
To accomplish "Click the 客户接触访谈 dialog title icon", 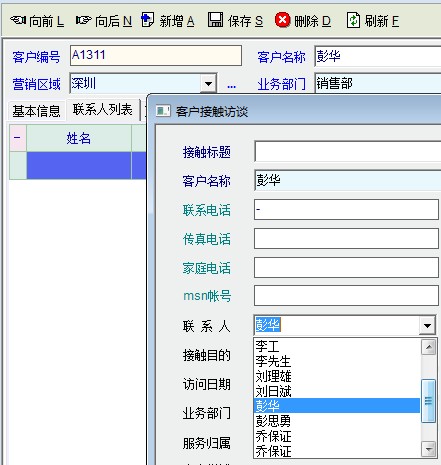I will [x=163, y=111].
